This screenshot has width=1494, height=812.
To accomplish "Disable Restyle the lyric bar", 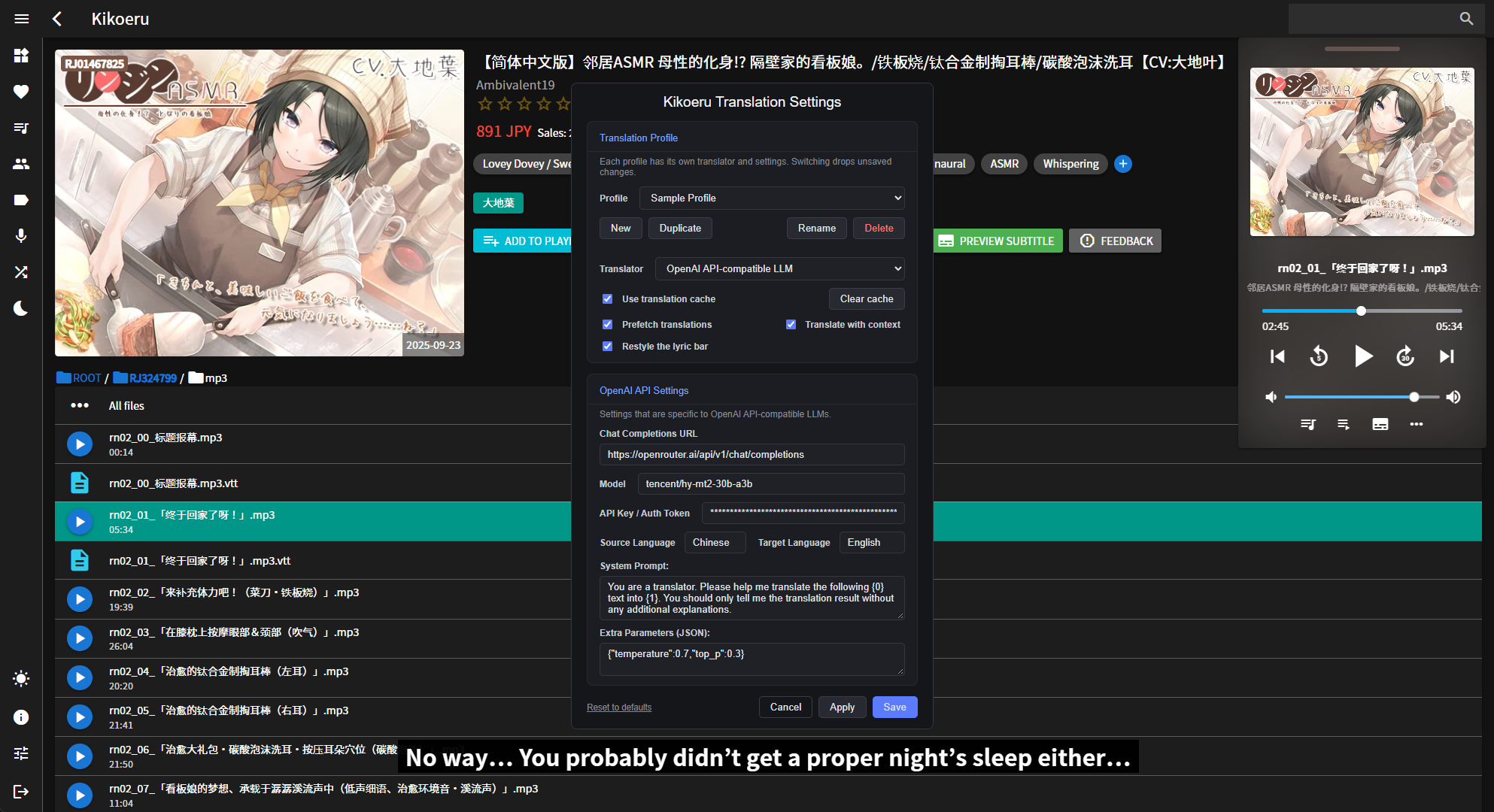I will coord(608,347).
